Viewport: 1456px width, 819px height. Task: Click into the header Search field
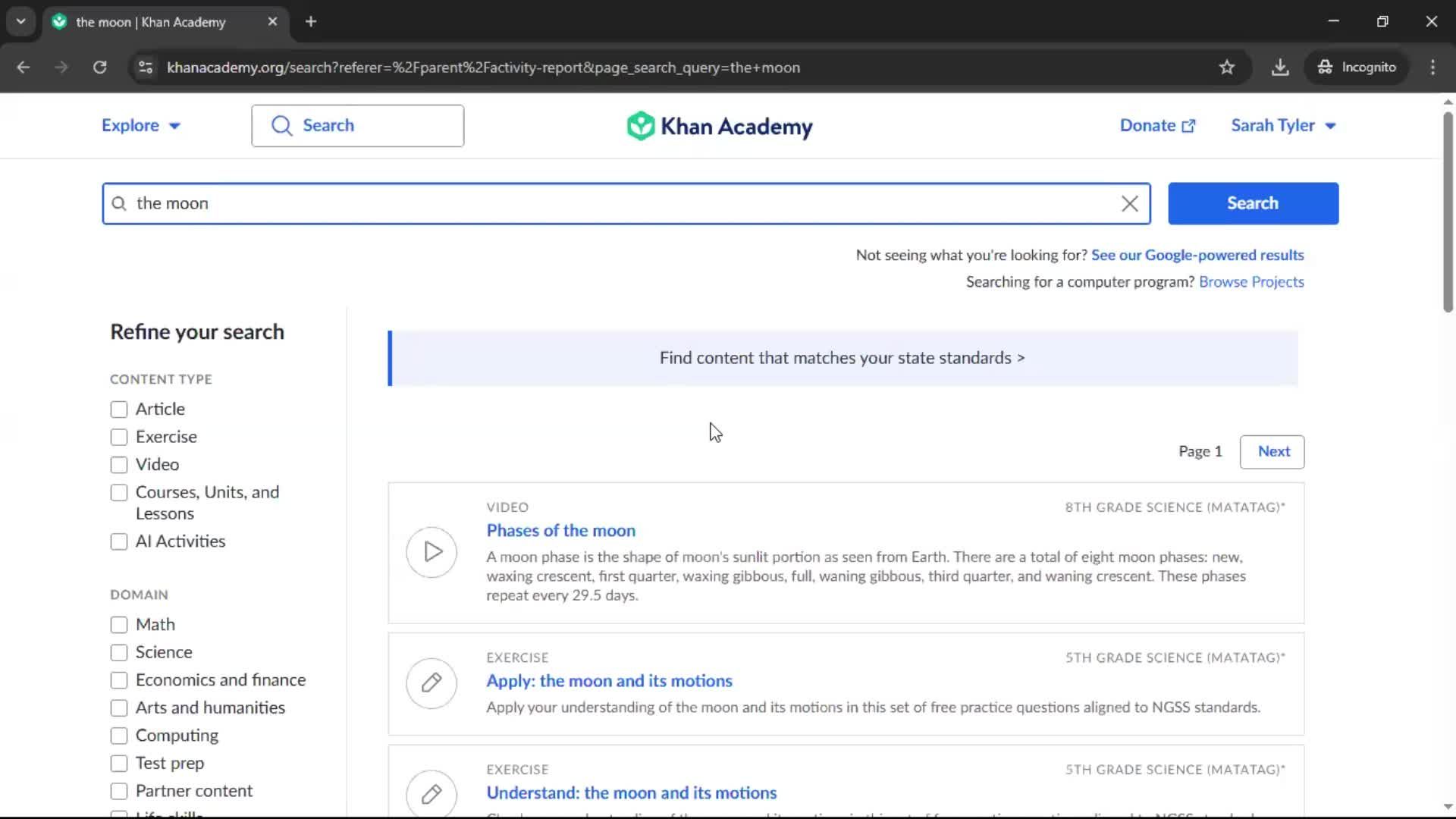358,126
